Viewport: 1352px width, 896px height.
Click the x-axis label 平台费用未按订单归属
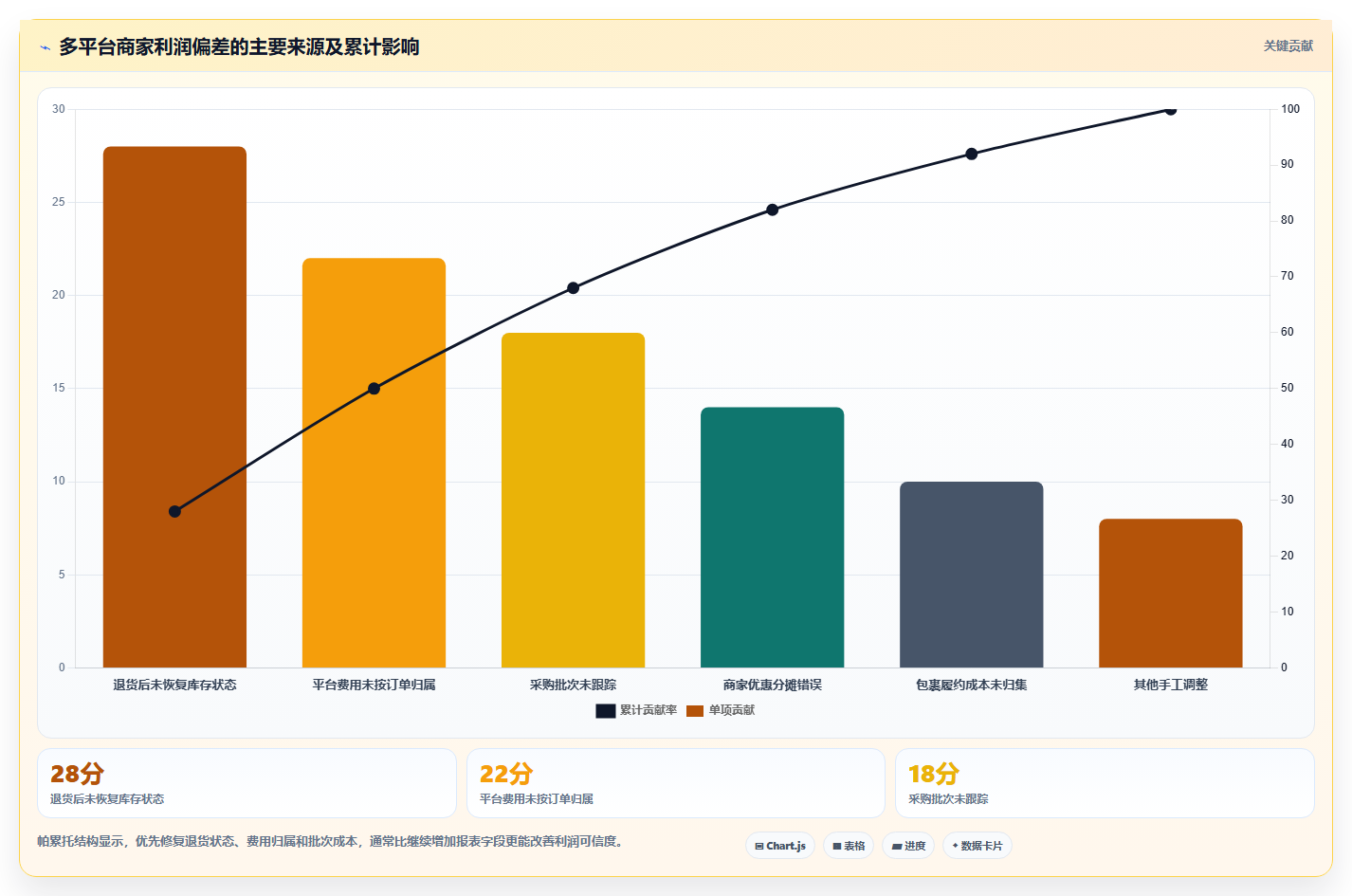click(374, 685)
